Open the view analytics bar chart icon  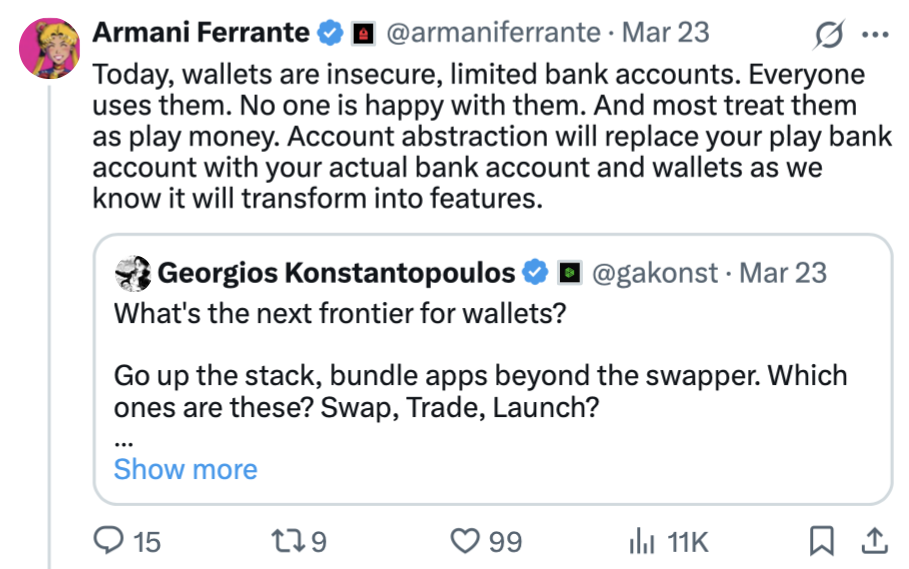click(x=640, y=541)
